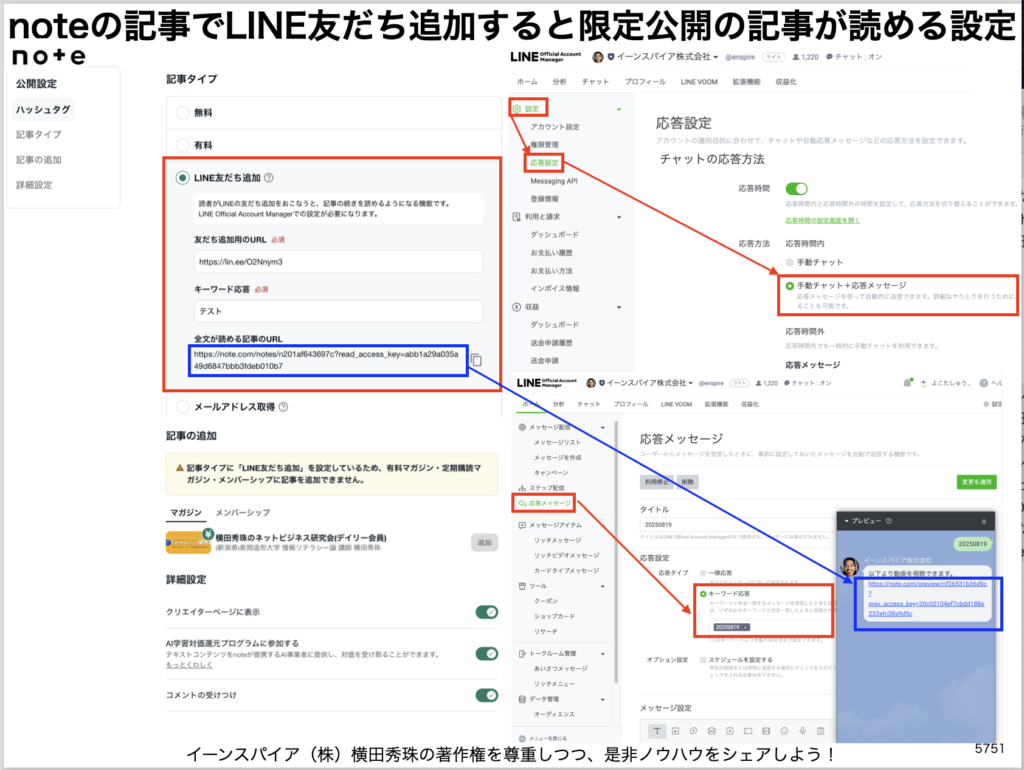This screenshot has width=1024, height=770.
Task: Select the text (T) message type icon
Action: coord(657,731)
